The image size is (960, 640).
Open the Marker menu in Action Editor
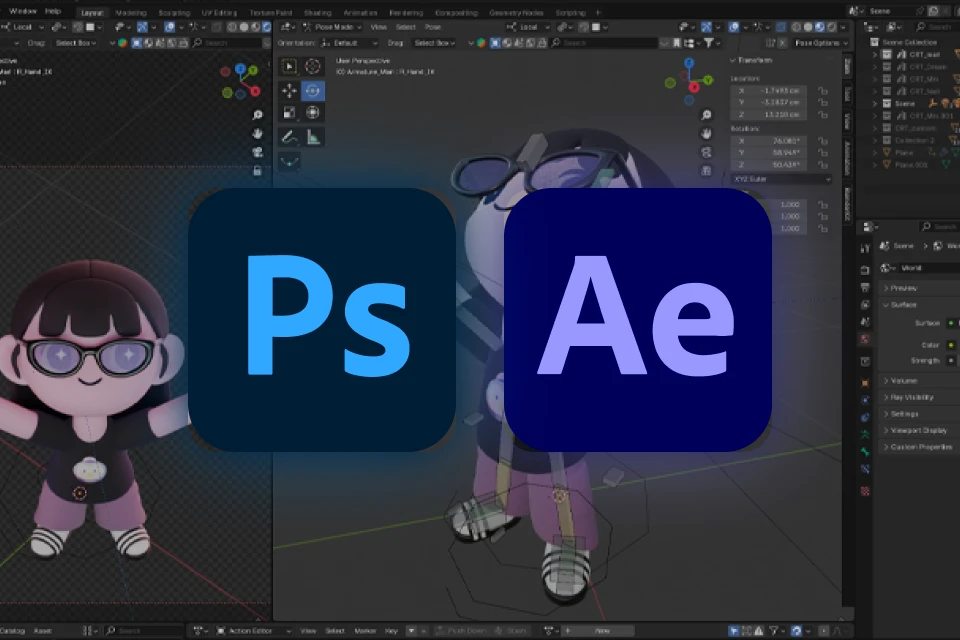click(x=365, y=630)
